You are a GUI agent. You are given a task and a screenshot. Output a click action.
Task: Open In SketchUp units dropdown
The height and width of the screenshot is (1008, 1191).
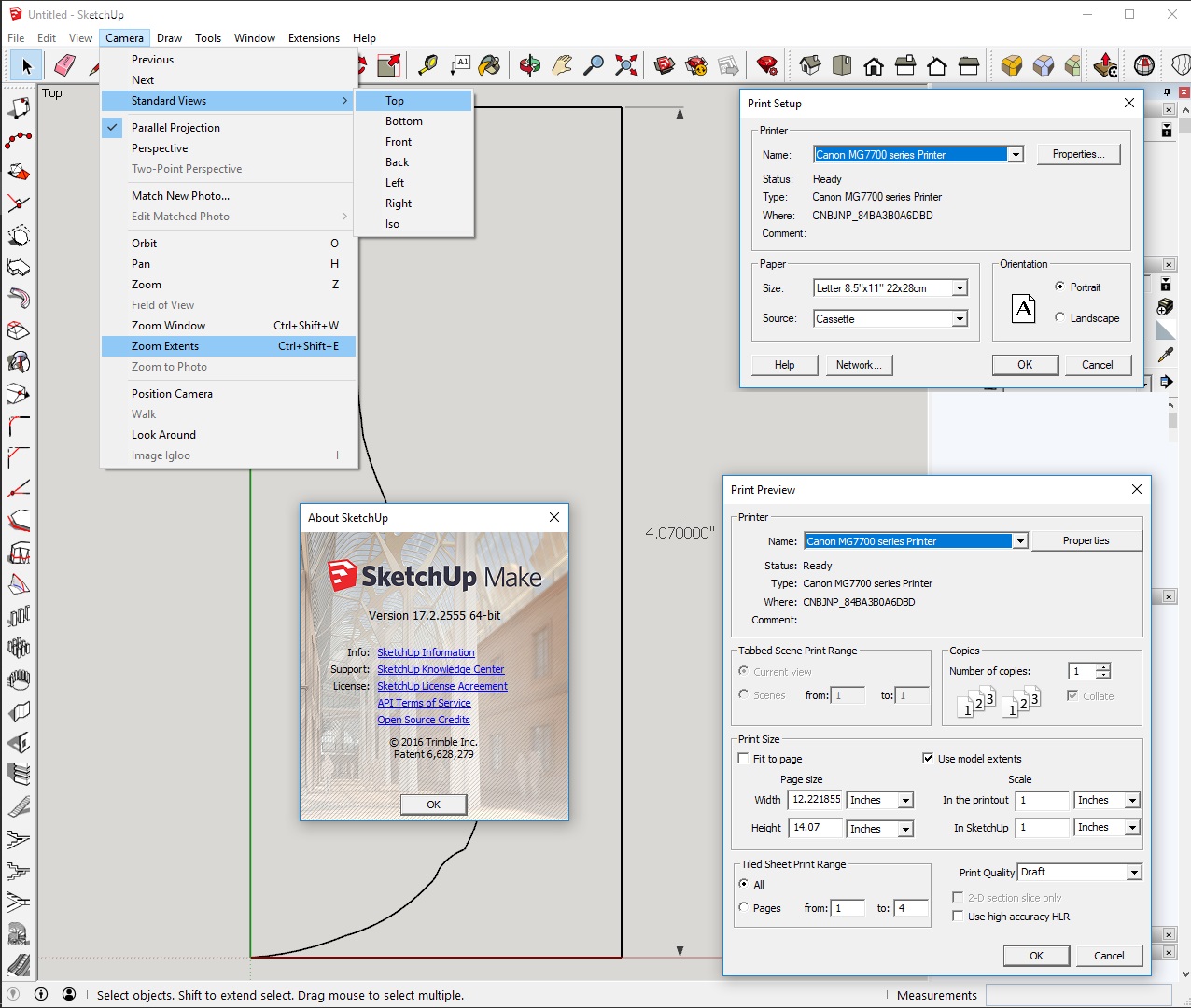[x=1132, y=828]
